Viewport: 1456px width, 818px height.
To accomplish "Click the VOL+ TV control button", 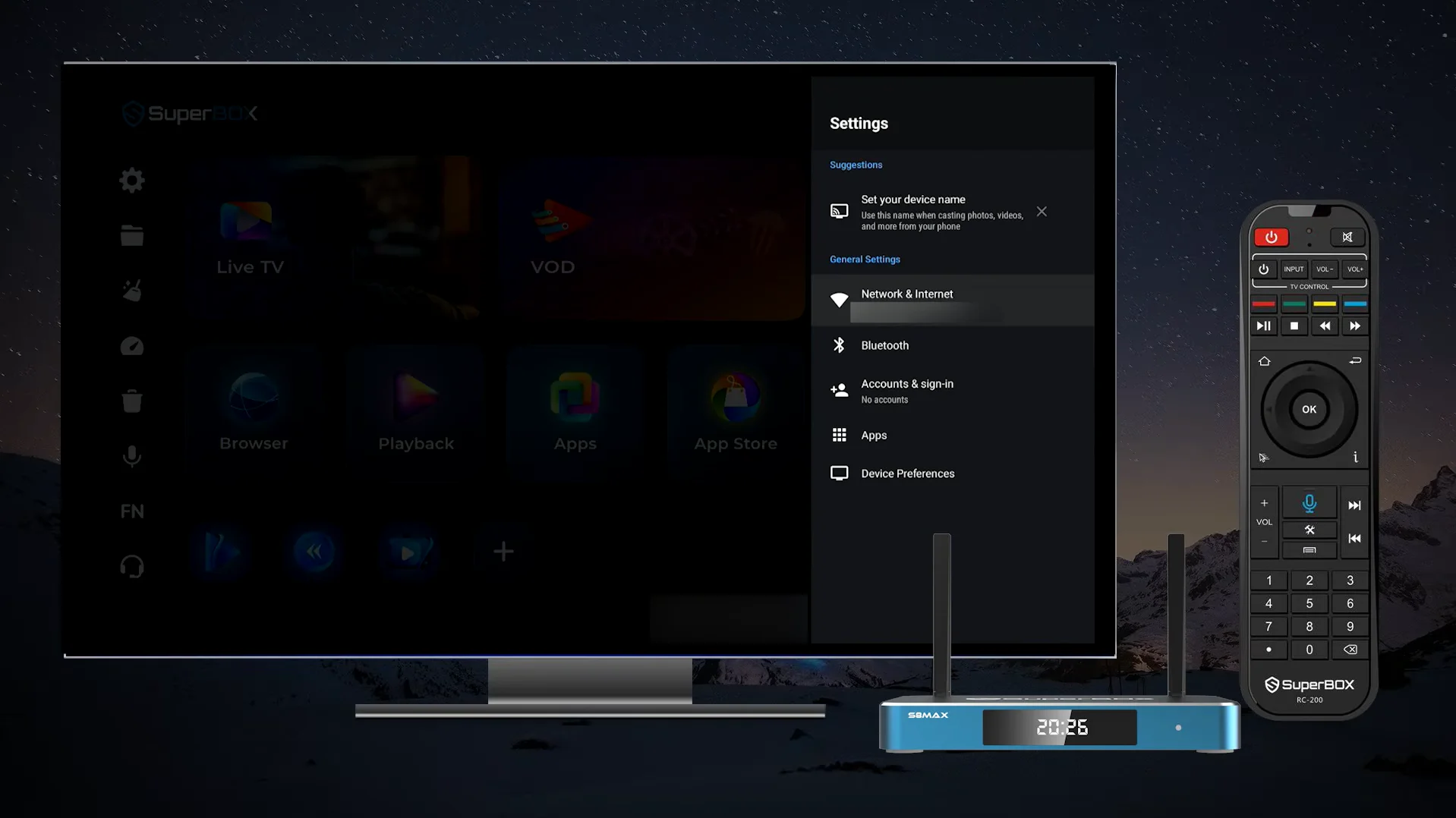I will pyautogui.click(x=1355, y=269).
